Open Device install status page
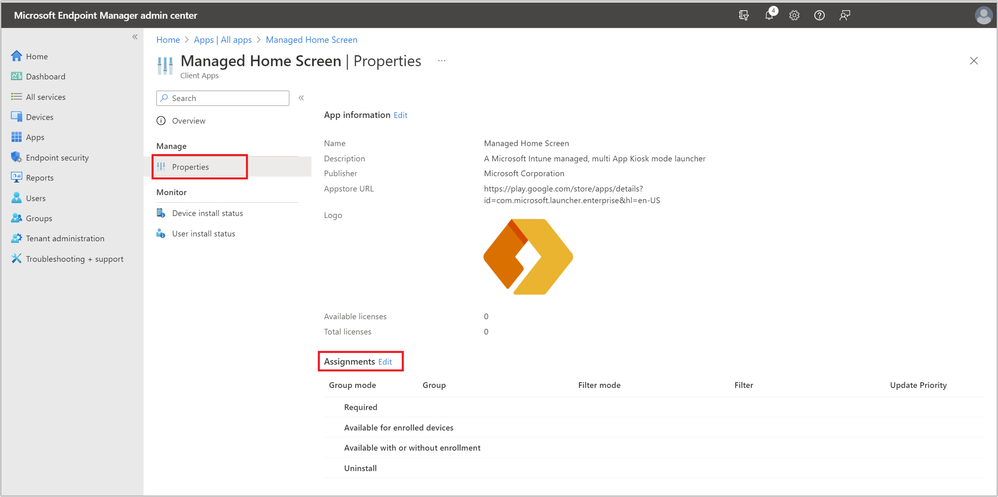 (207, 213)
